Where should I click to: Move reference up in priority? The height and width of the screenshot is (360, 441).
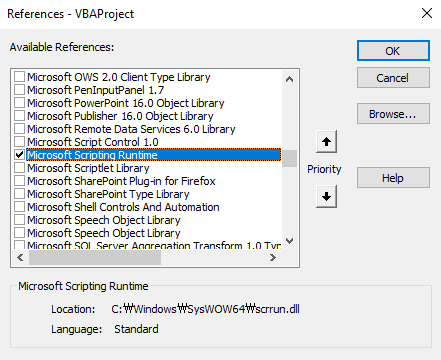[x=326, y=142]
